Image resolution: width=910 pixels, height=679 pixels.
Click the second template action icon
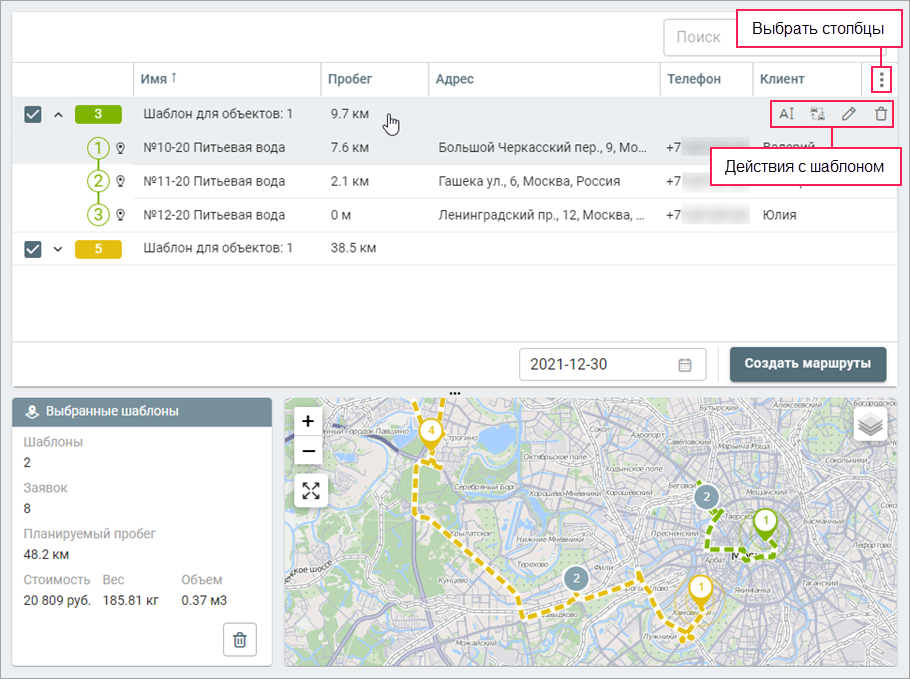(817, 114)
